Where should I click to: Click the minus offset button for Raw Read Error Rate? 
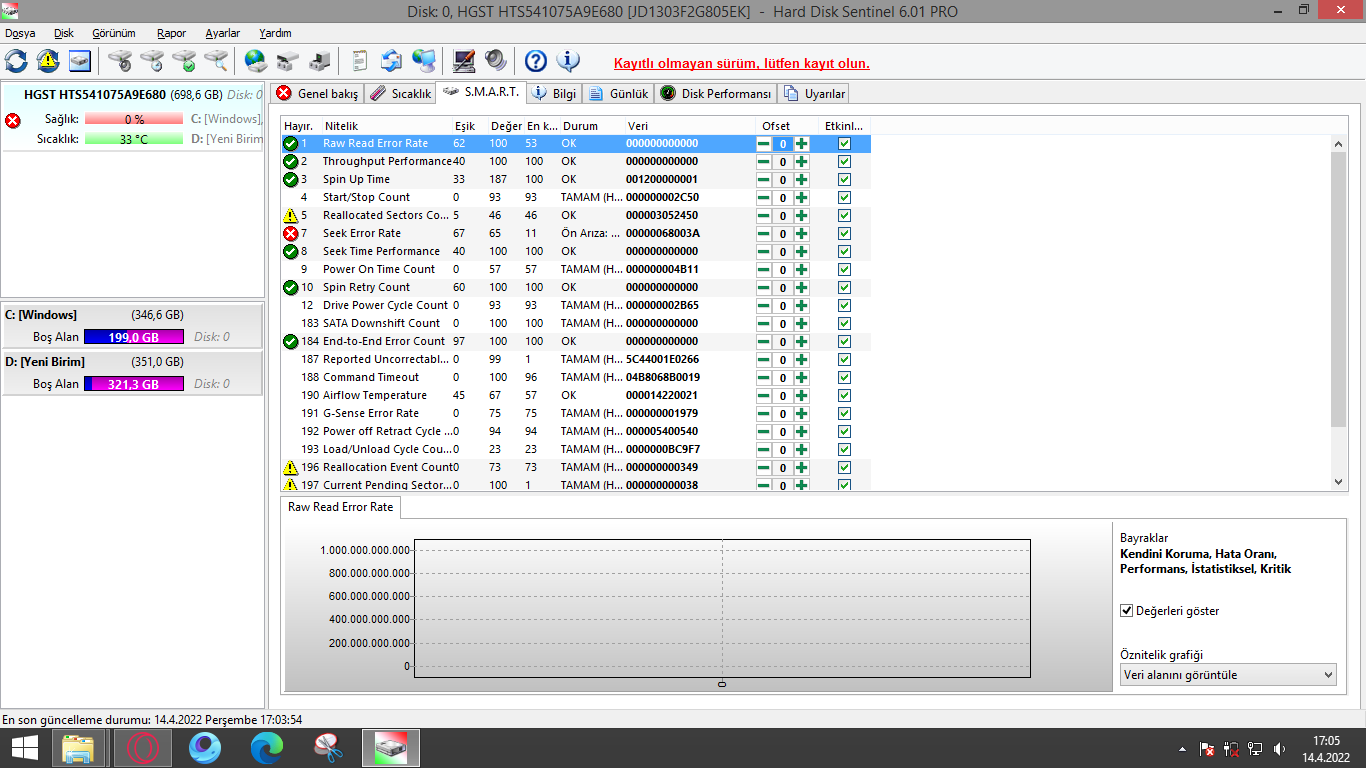[764, 144]
